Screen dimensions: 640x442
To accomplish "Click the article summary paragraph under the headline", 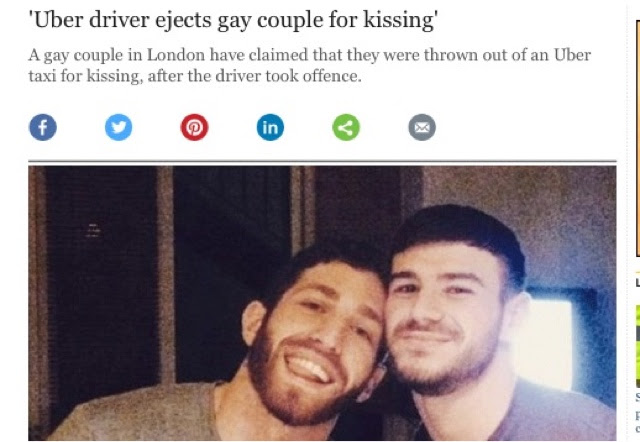I will [x=309, y=65].
